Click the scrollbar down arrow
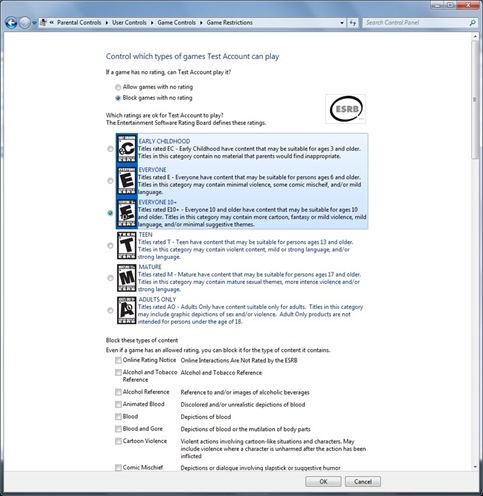The height and width of the screenshot is (496, 483). [475, 467]
